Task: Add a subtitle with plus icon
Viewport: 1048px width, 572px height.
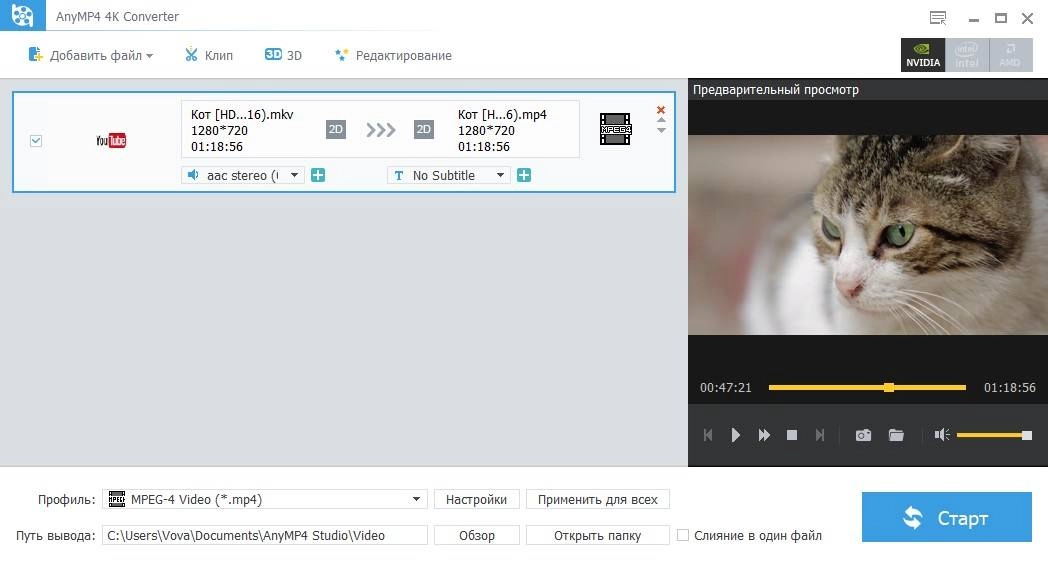Action: coord(524,175)
